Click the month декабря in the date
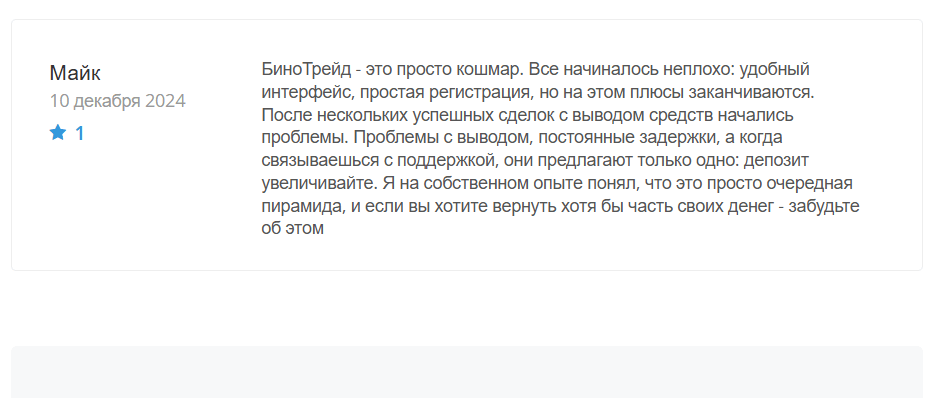Screen dimensions: 928x398 coord(106,102)
